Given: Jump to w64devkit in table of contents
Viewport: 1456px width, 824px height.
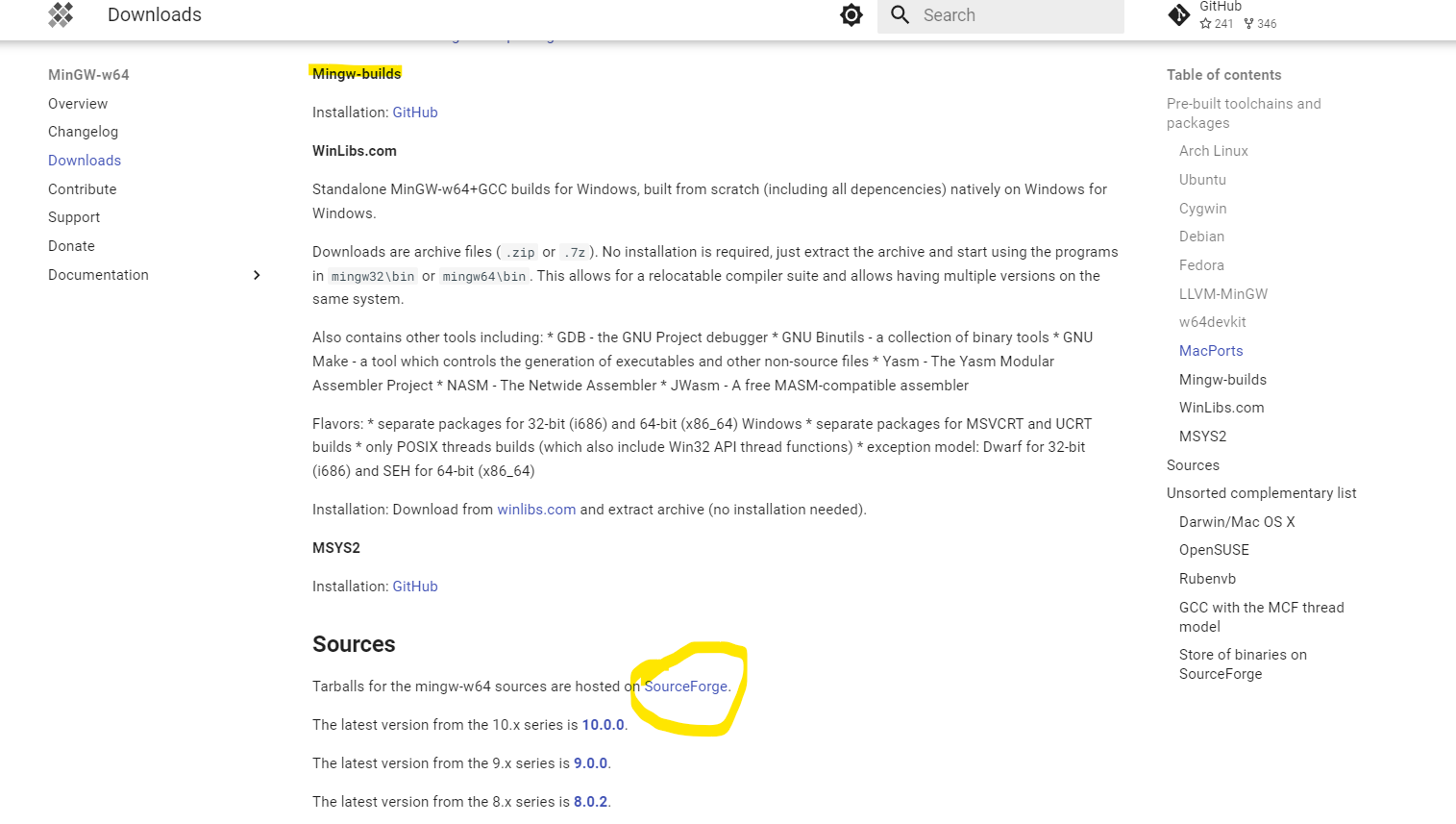Looking at the screenshot, I should tap(1213, 322).
